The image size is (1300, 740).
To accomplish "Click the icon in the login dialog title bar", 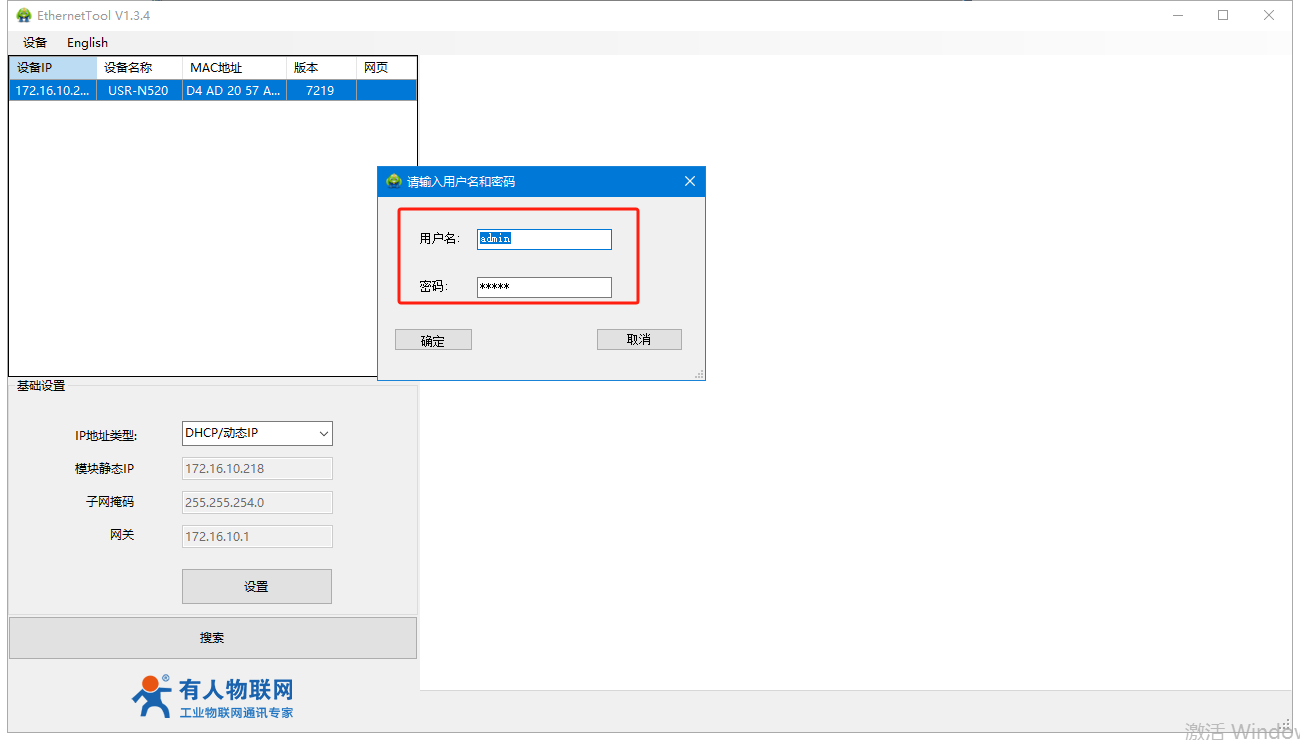I will [x=394, y=181].
